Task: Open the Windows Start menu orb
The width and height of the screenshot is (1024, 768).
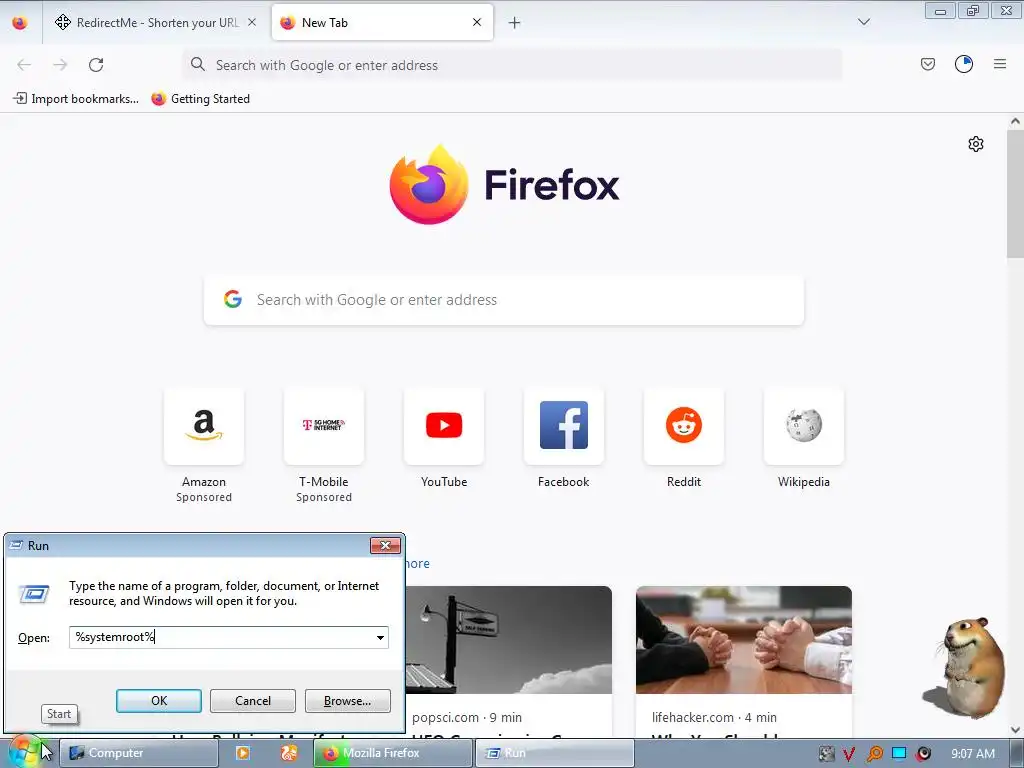Action: coord(25,752)
